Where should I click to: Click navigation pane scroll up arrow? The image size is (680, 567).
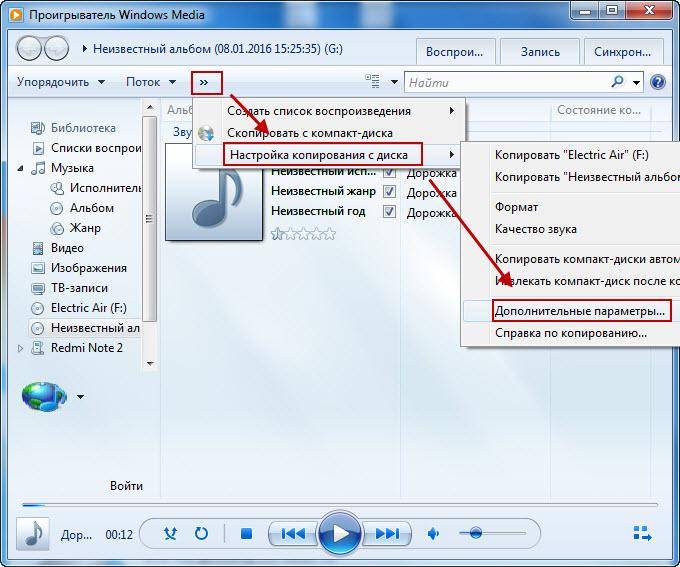pyautogui.click(x=150, y=107)
